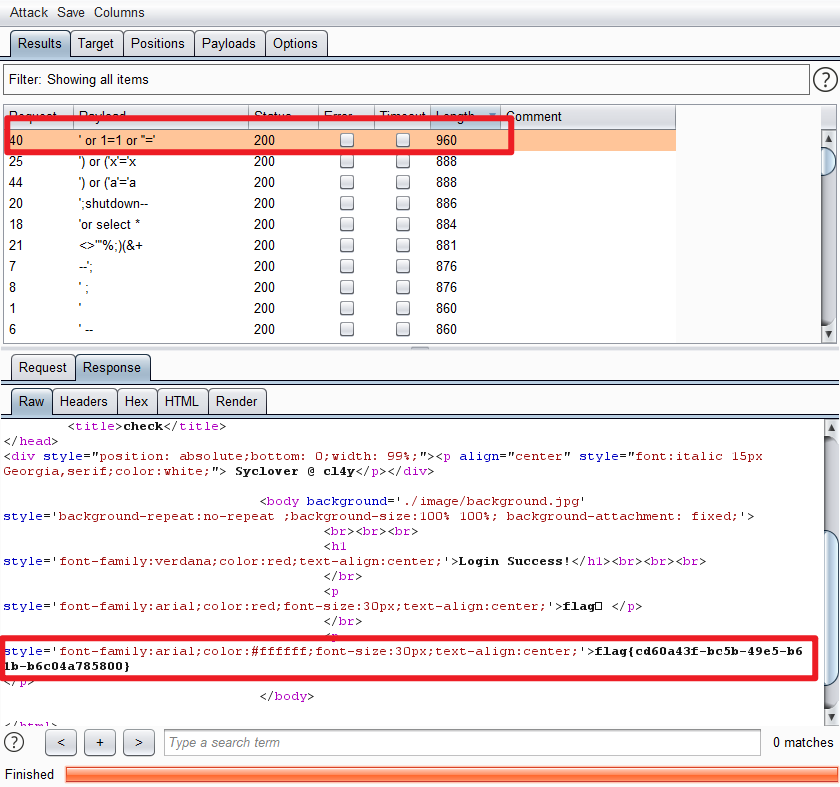Switch to Hex view

coord(137,401)
